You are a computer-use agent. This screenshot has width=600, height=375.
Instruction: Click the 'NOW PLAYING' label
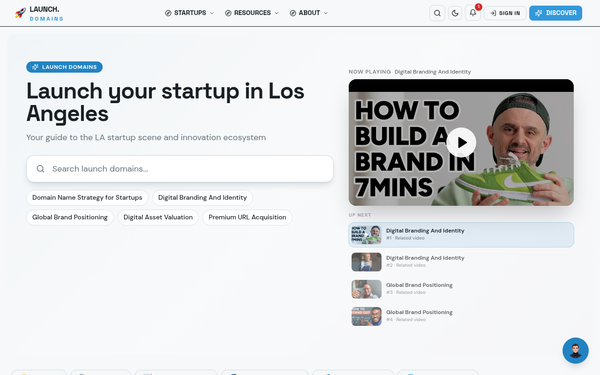pyautogui.click(x=370, y=72)
